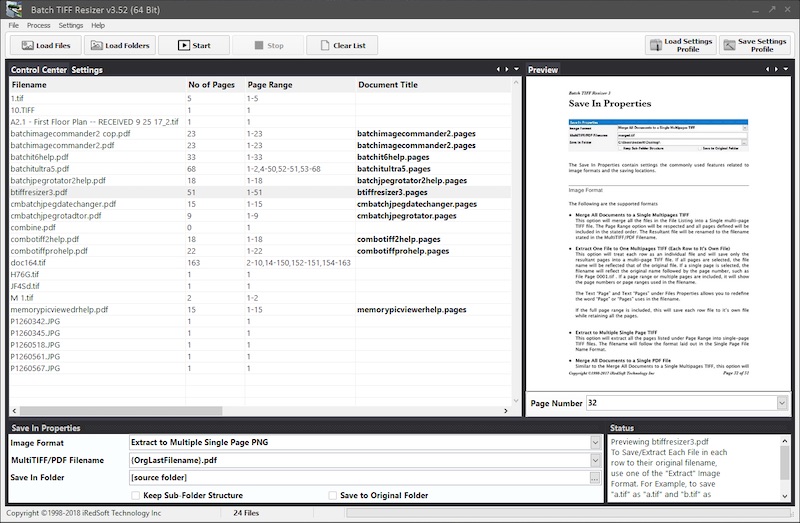Sort by No of Pages column header
This screenshot has width=800, height=523.
[x=215, y=85]
